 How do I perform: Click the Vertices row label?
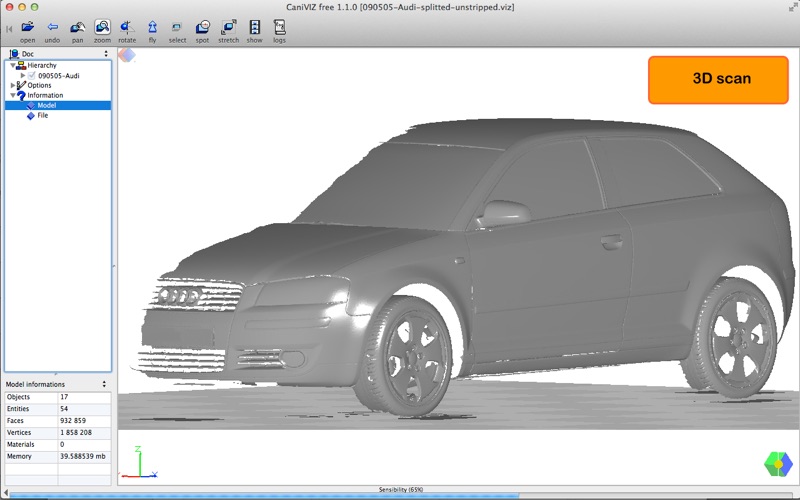tap(19, 433)
